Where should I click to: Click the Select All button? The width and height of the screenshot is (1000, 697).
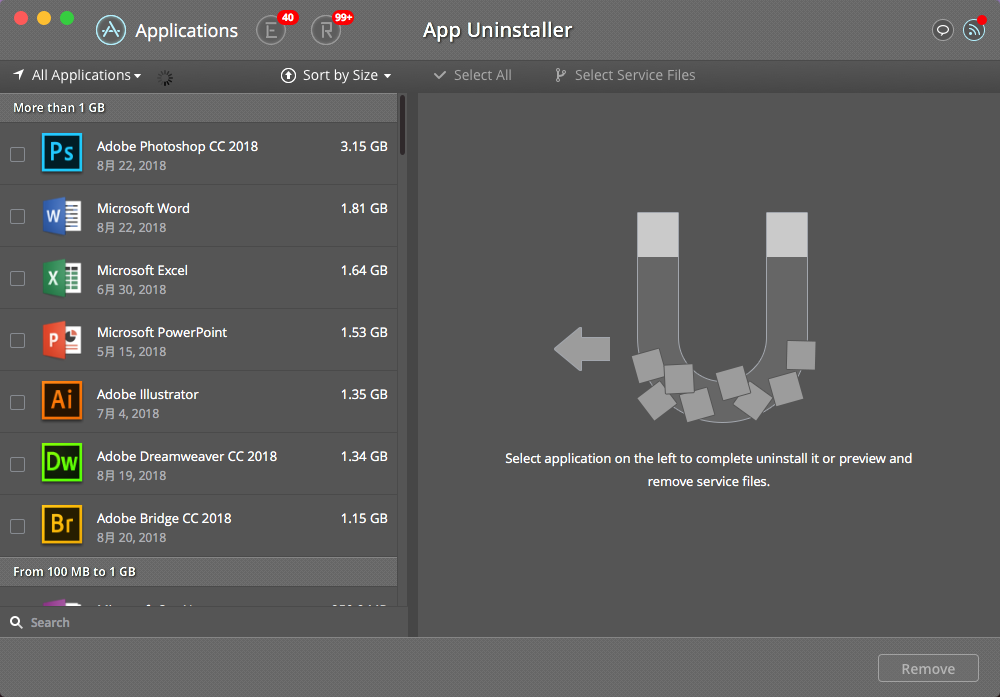(473, 75)
